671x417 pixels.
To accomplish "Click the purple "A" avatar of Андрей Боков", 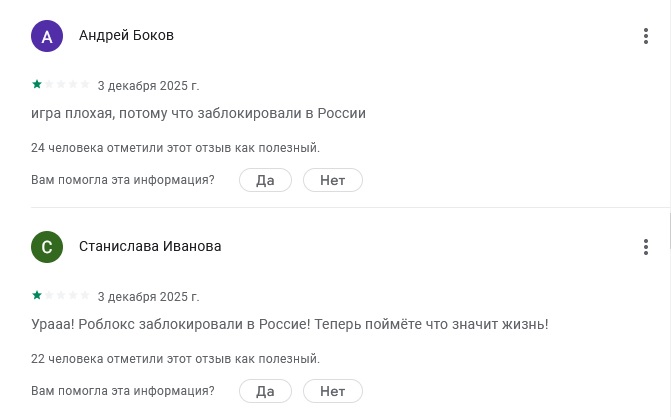I will pyautogui.click(x=48, y=36).
